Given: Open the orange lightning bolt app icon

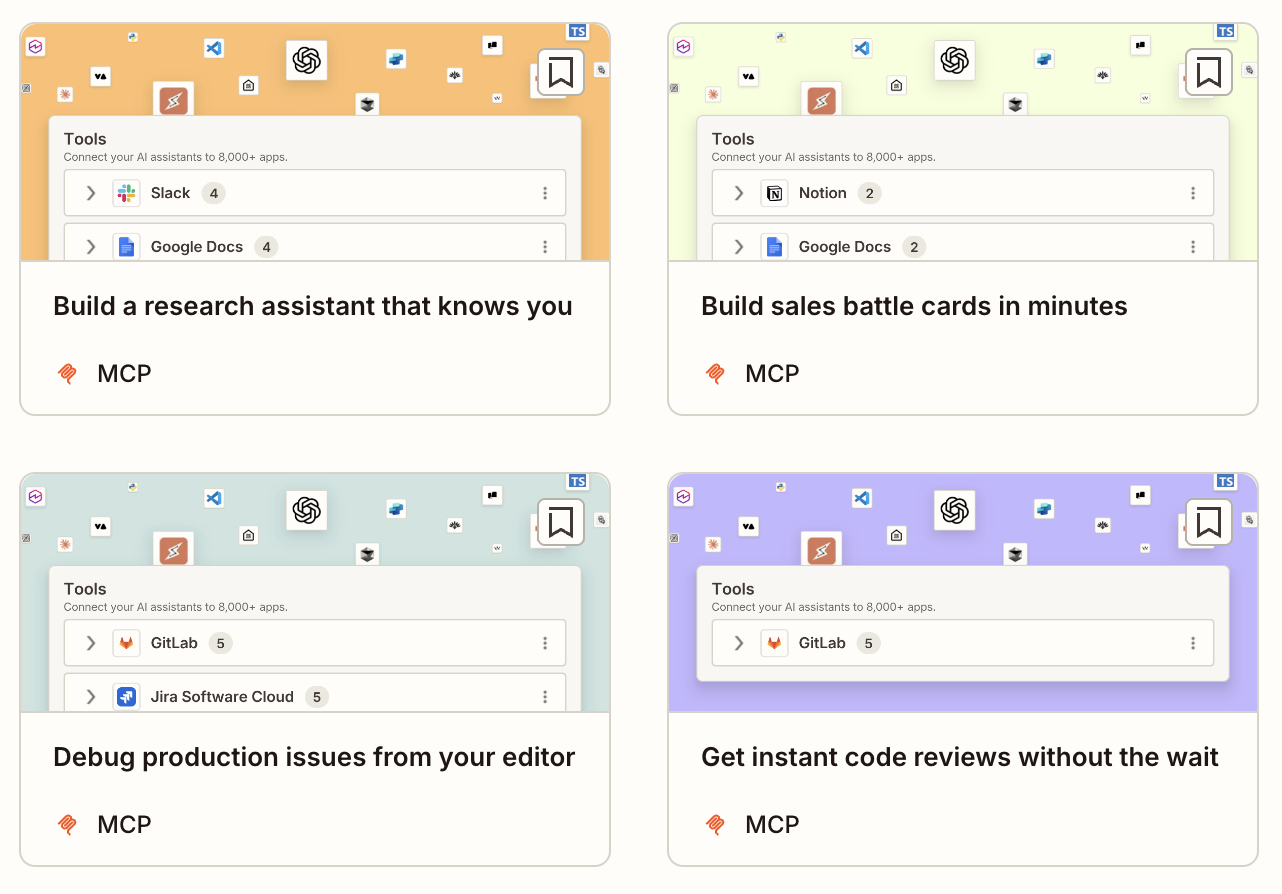Looking at the screenshot, I should (173, 100).
